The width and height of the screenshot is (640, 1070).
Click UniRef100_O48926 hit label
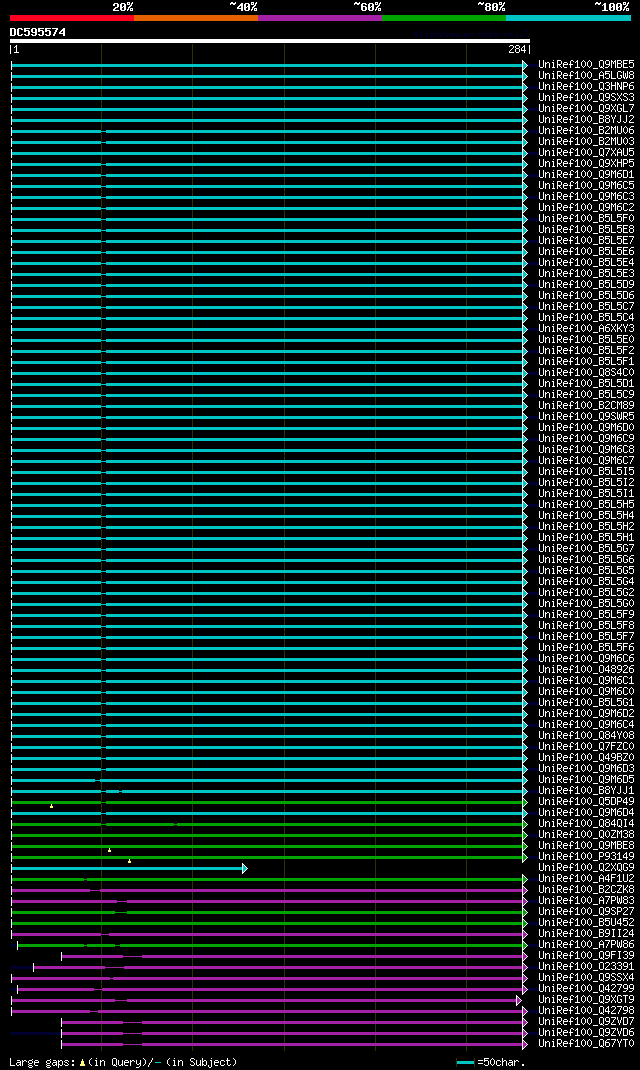586,669
